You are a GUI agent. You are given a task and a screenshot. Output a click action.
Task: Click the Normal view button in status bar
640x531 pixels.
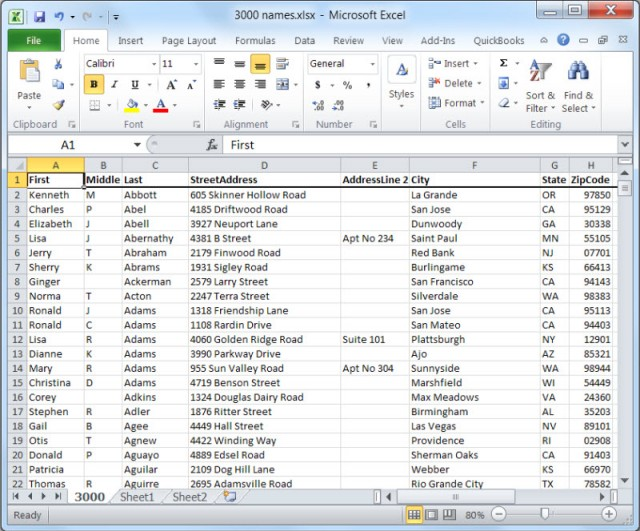click(x=414, y=515)
